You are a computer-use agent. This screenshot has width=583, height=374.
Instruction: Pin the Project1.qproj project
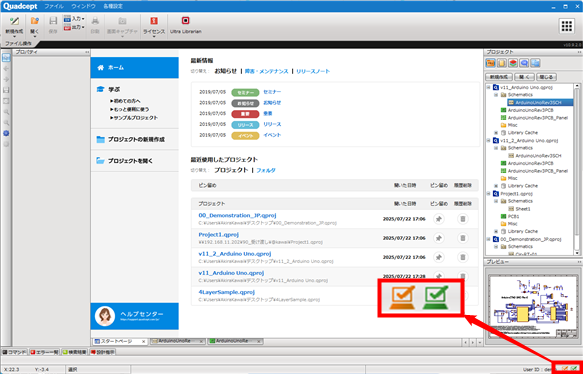439,238
